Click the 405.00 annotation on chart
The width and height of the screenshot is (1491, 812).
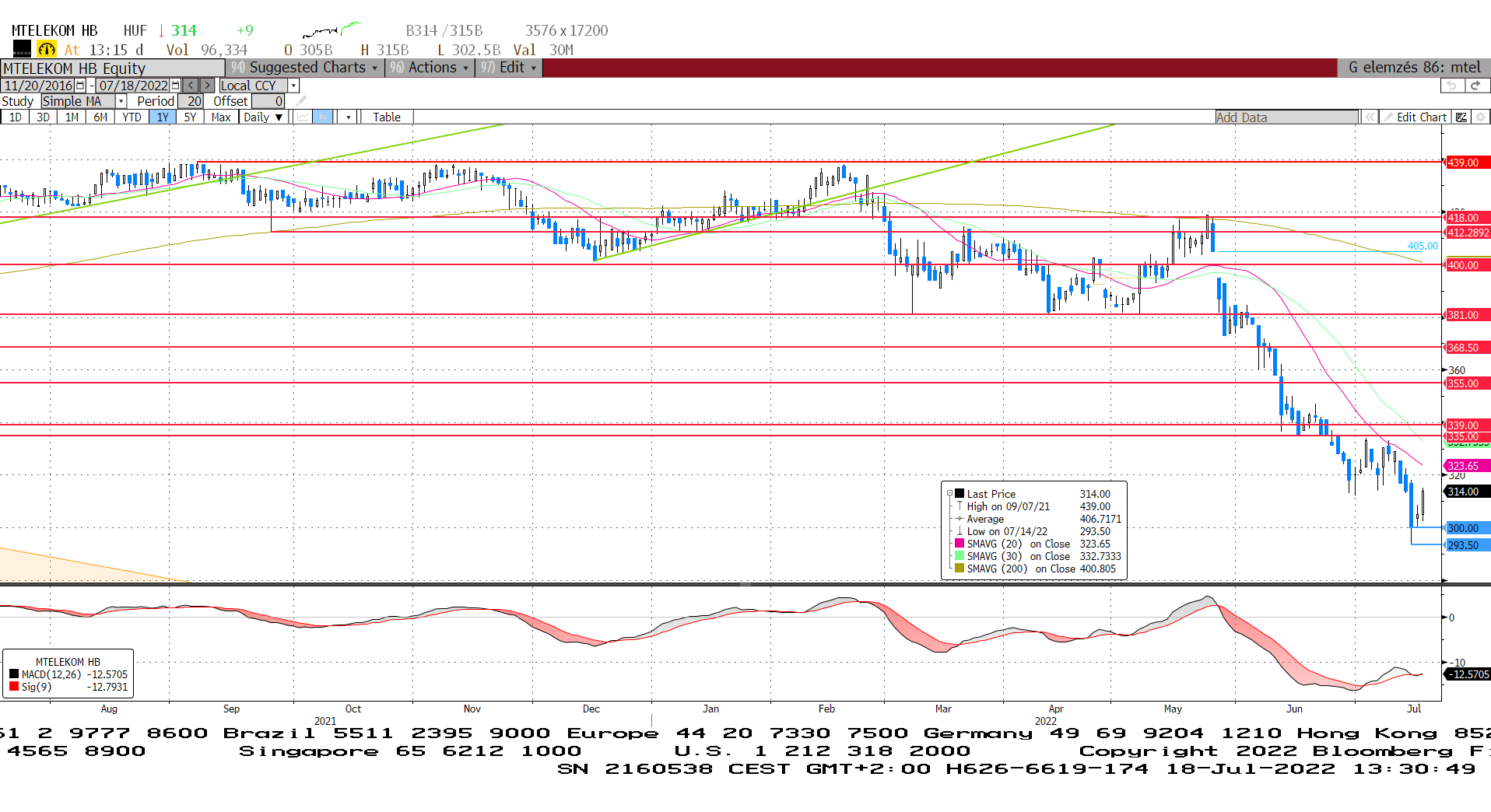coord(1423,246)
